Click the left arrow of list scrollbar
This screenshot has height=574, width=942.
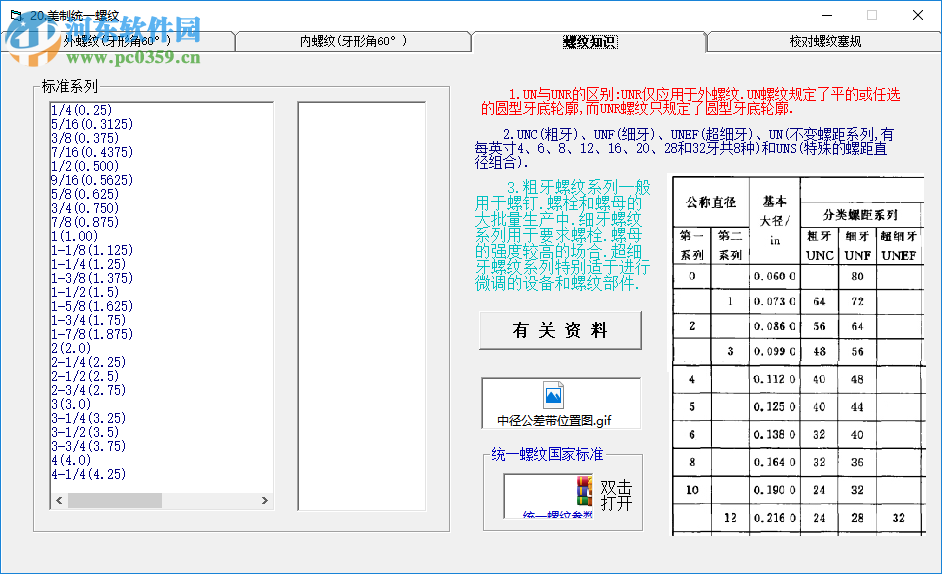tap(59, 500)
